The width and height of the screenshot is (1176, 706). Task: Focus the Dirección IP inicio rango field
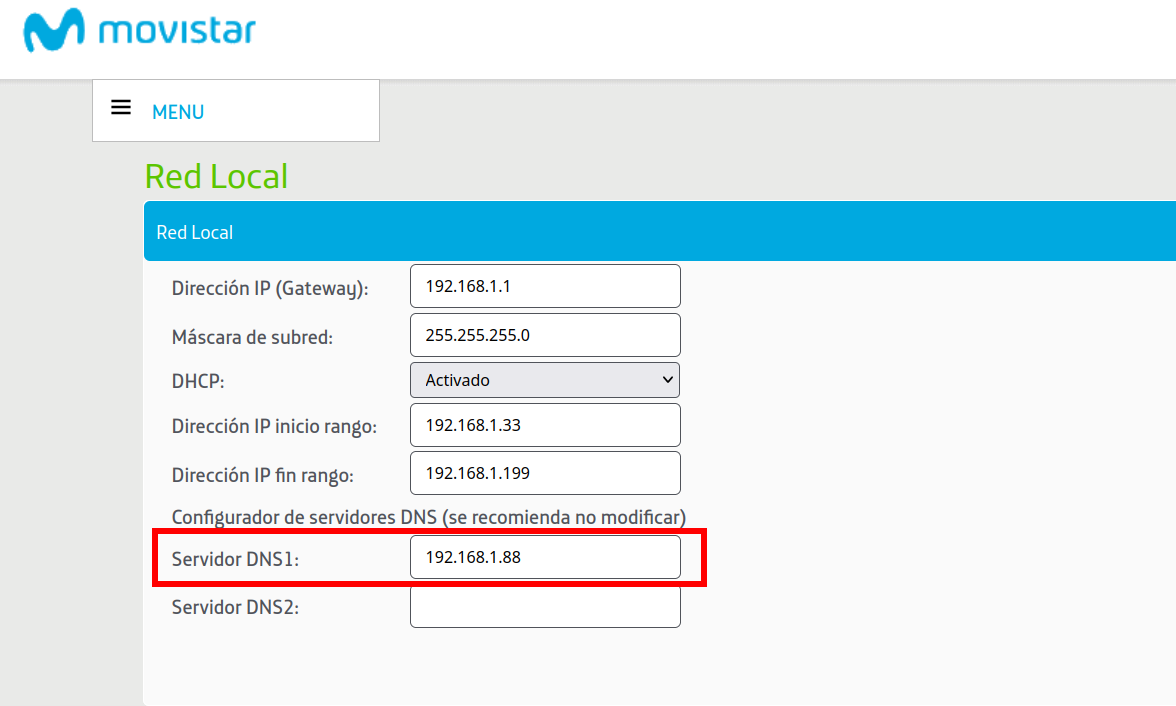click(545, 425)
